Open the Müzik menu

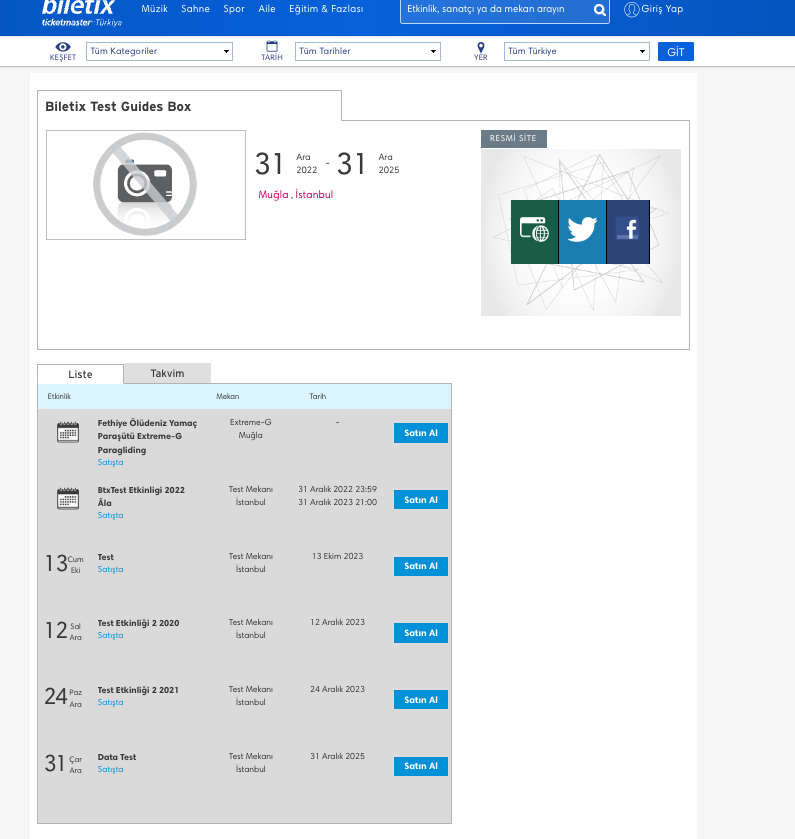coord(155,9)
